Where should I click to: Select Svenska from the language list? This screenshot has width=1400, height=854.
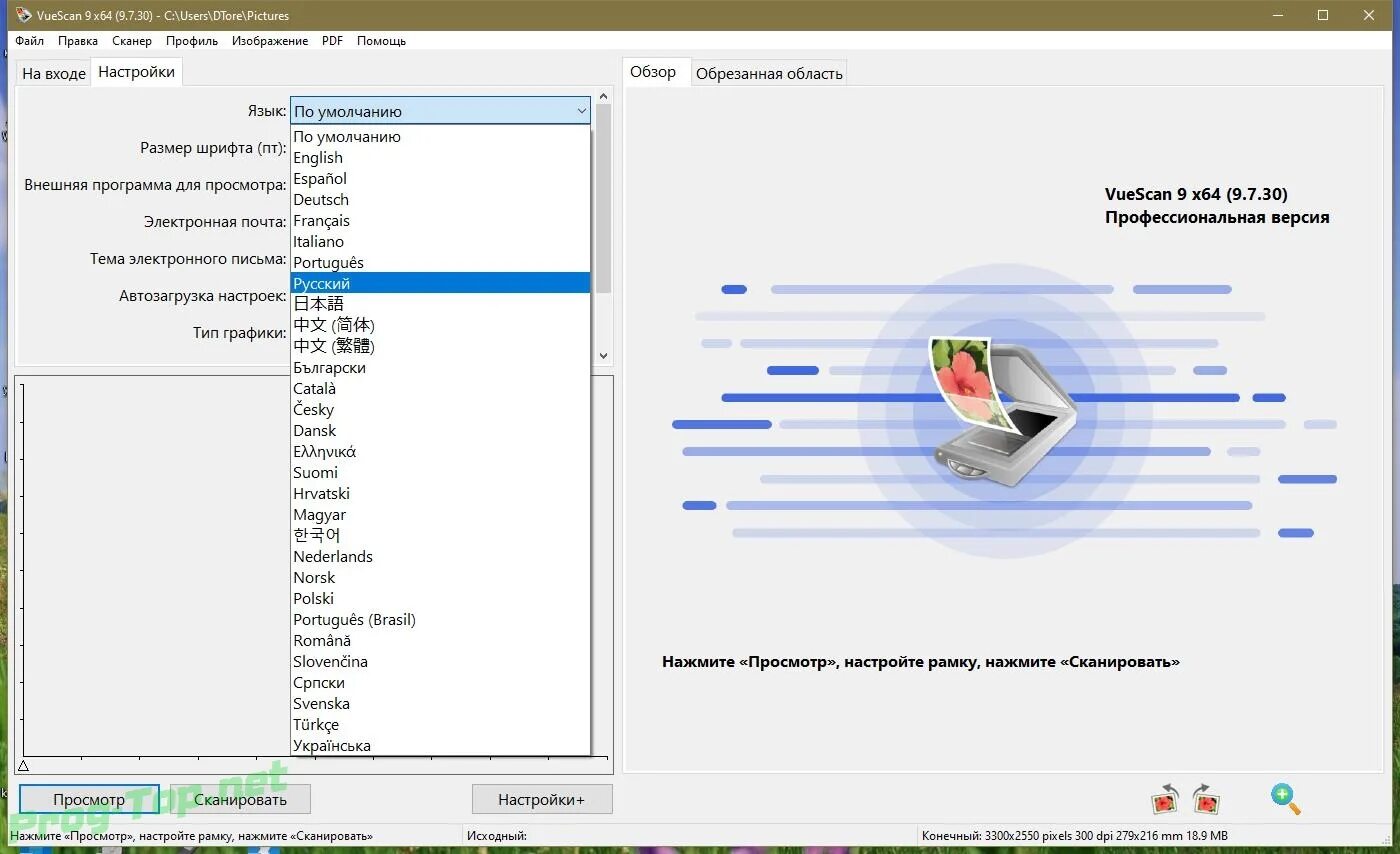(440, 703)
